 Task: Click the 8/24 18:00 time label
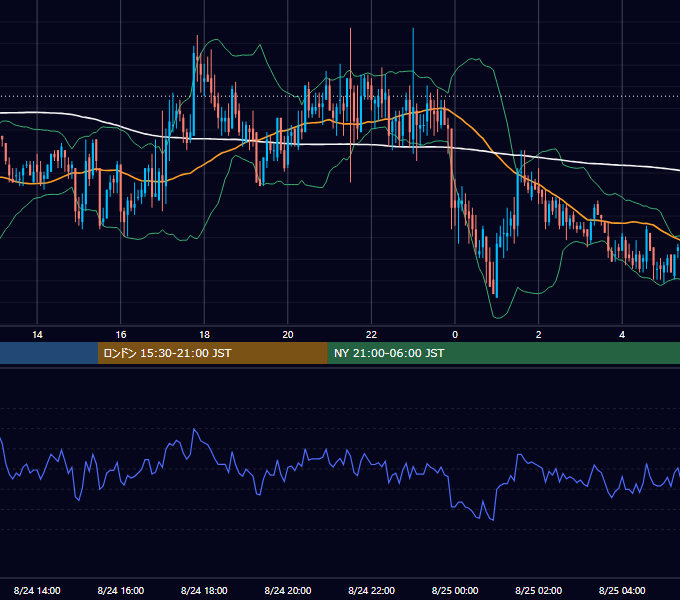click(204, 590)
